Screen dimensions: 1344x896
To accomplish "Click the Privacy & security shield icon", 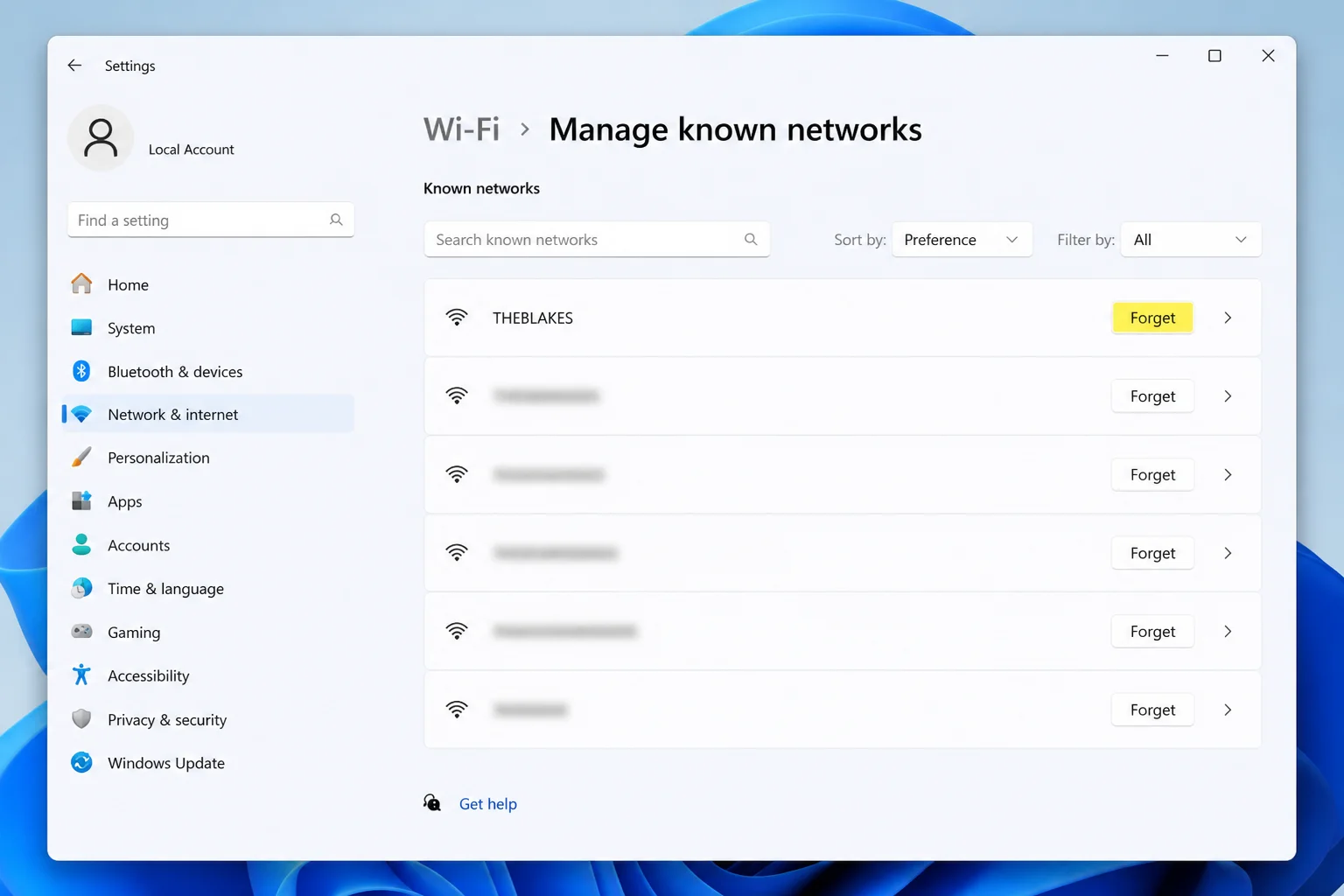I will tap(81, 719).
